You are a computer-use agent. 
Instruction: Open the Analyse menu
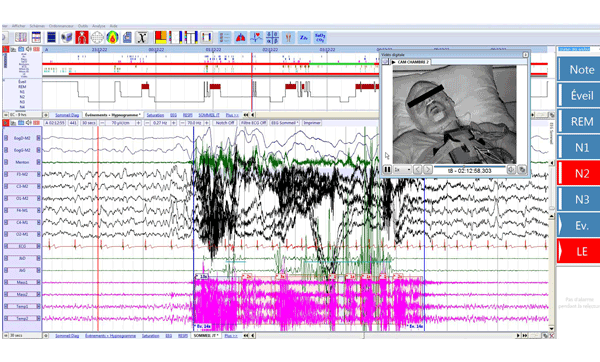(98, 26)
